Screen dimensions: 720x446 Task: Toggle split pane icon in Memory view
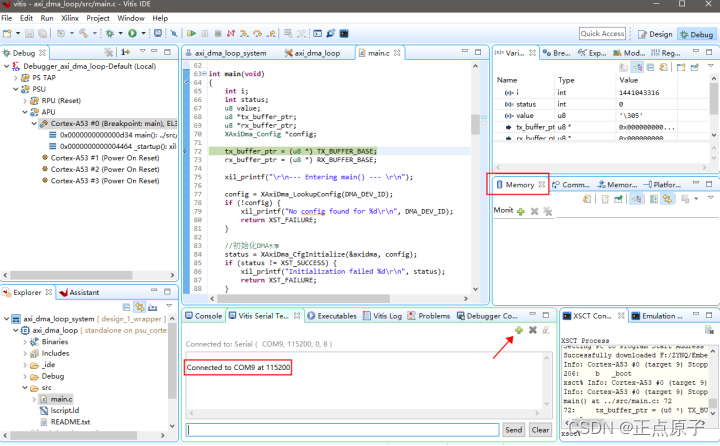click(653, 199)
